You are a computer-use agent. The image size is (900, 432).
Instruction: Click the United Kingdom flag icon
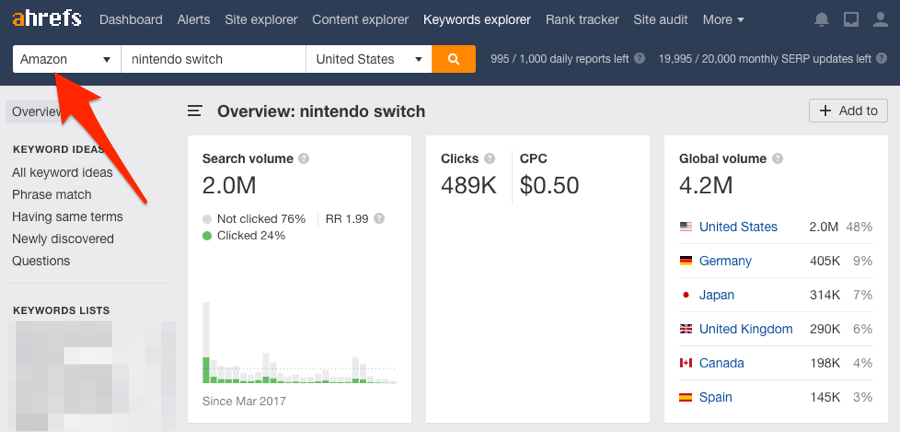(685, 329)
